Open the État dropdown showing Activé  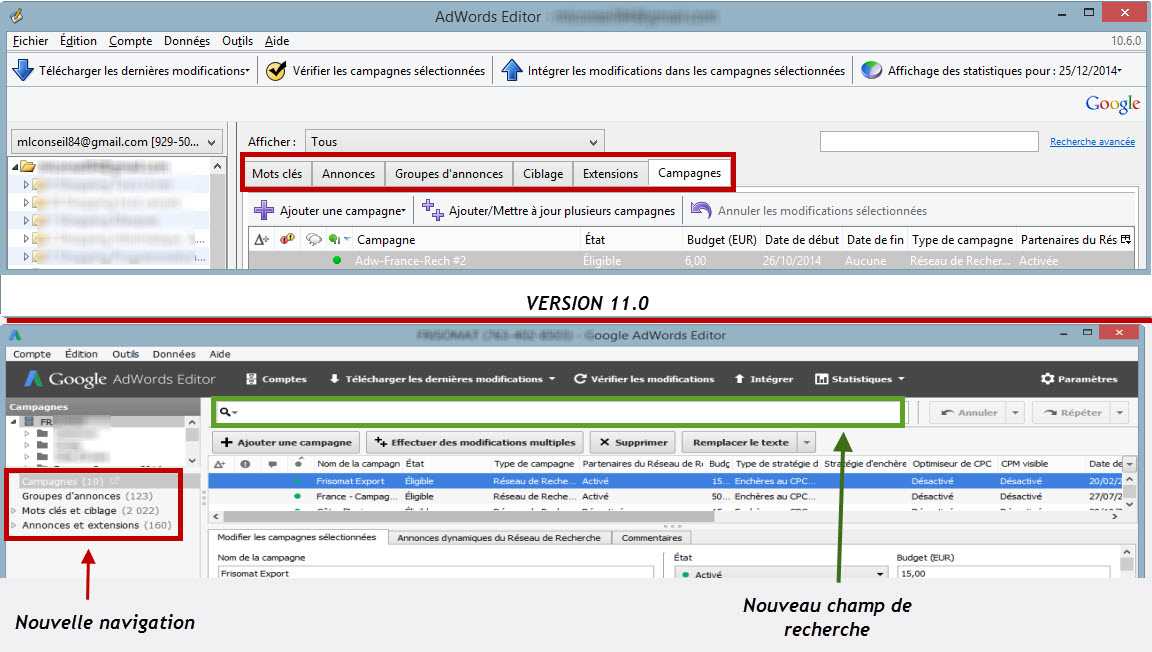781,574
